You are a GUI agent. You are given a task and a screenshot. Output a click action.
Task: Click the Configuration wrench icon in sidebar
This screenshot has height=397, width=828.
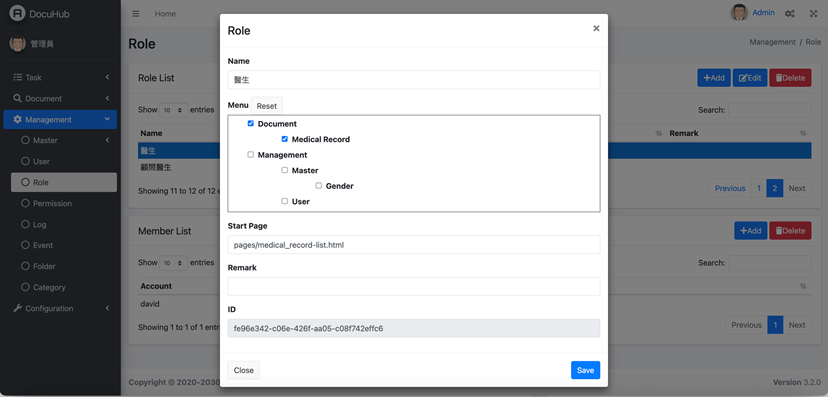pyautogui.click(x=17, y=308)
